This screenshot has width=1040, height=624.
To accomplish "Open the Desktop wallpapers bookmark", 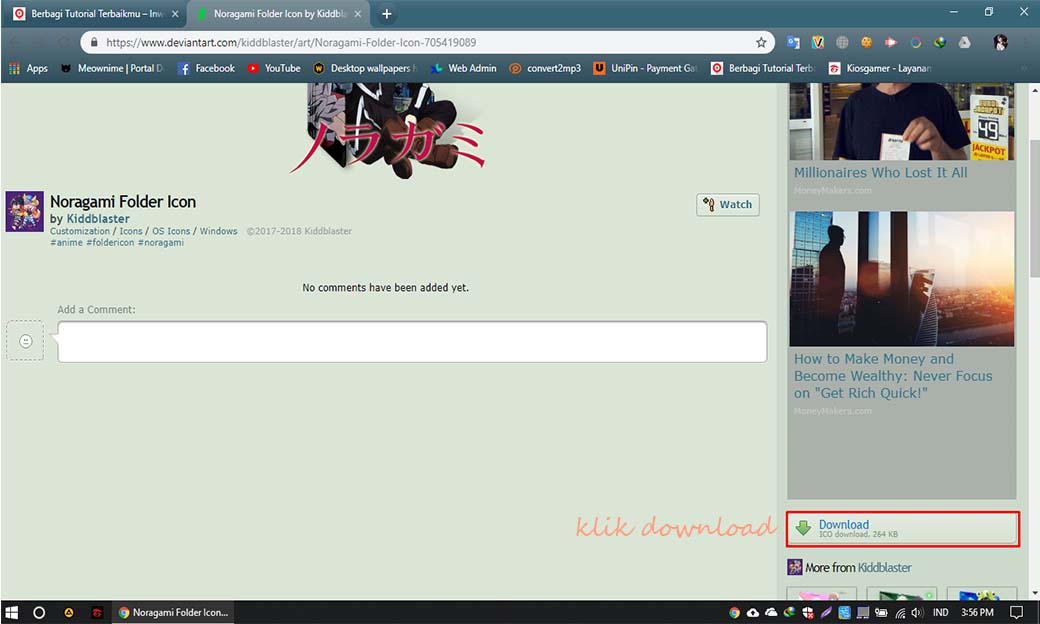I will (x=365, y=68).
